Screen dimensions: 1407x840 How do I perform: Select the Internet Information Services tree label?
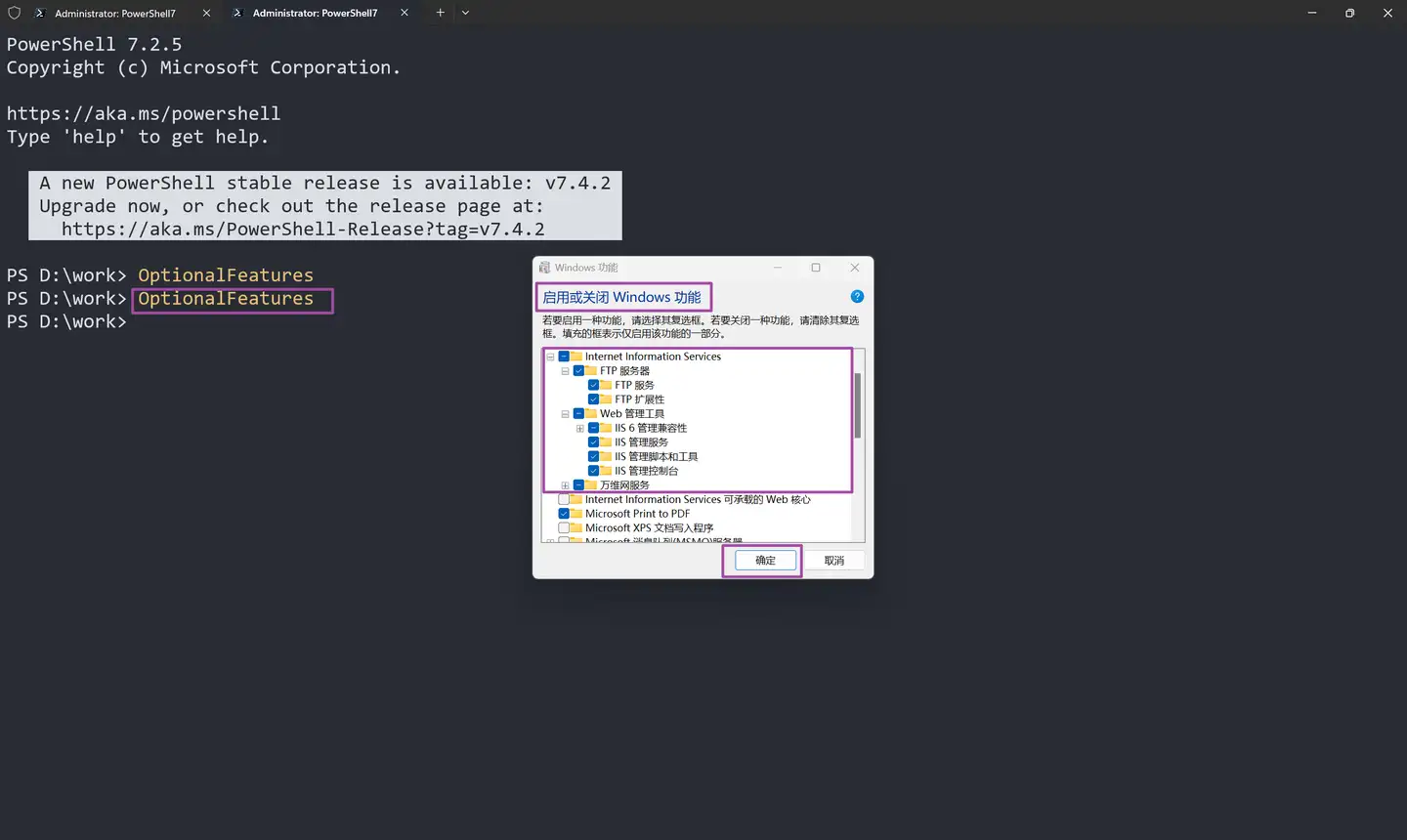coord(653,357)
